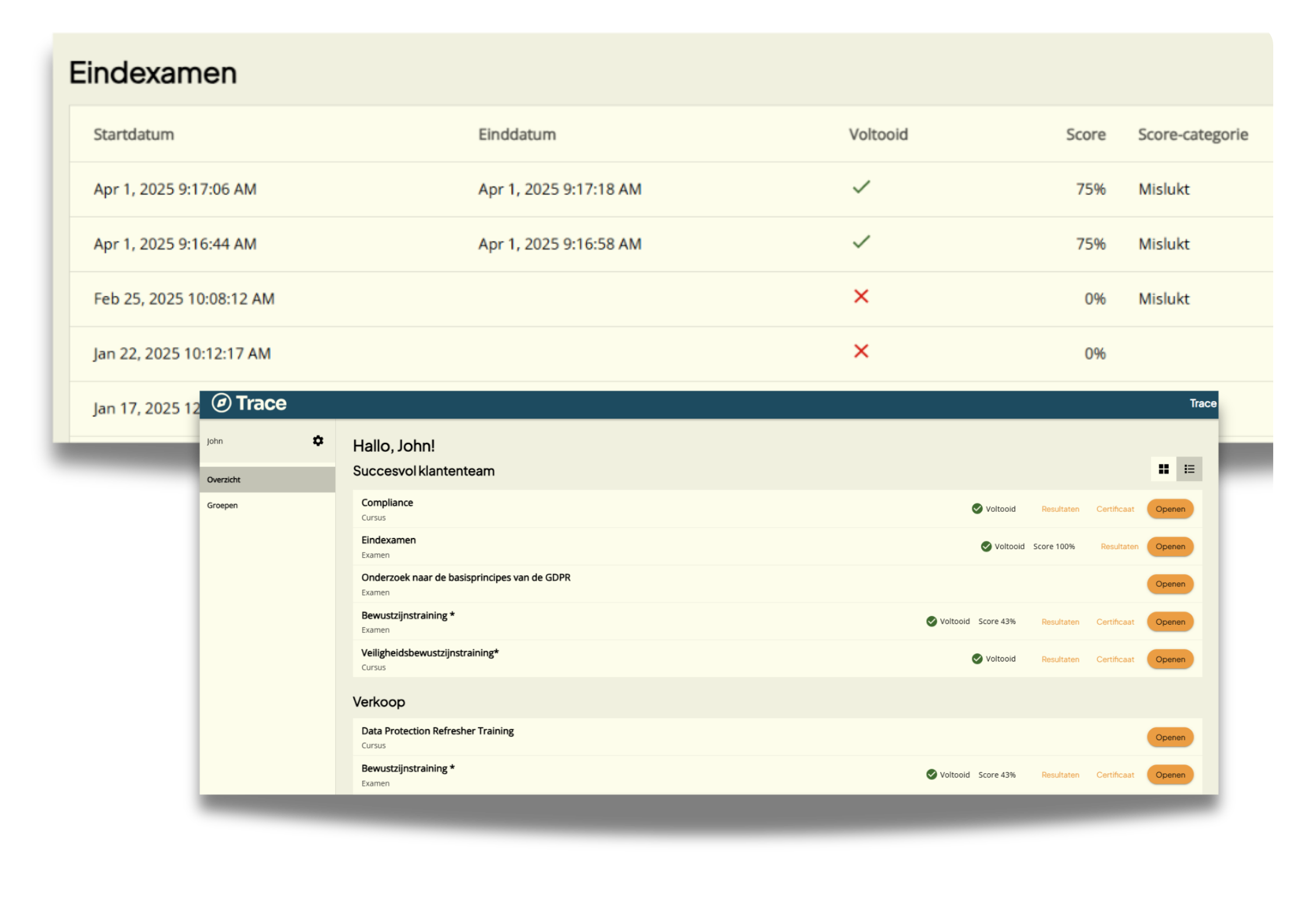Click Trace label at top right
The height and width of the screenshot is (924, 1307).
(x=1202, y=403)
